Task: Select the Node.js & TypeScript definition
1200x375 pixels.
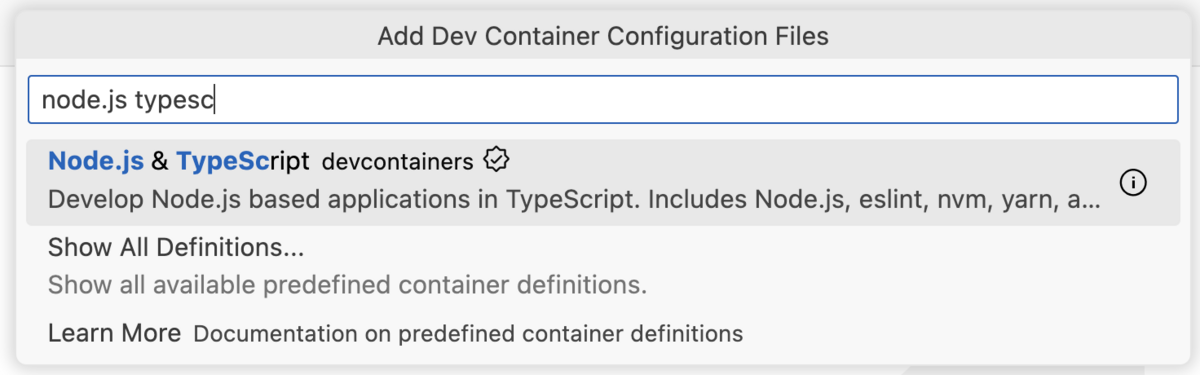Action: [x=599, y=182]
